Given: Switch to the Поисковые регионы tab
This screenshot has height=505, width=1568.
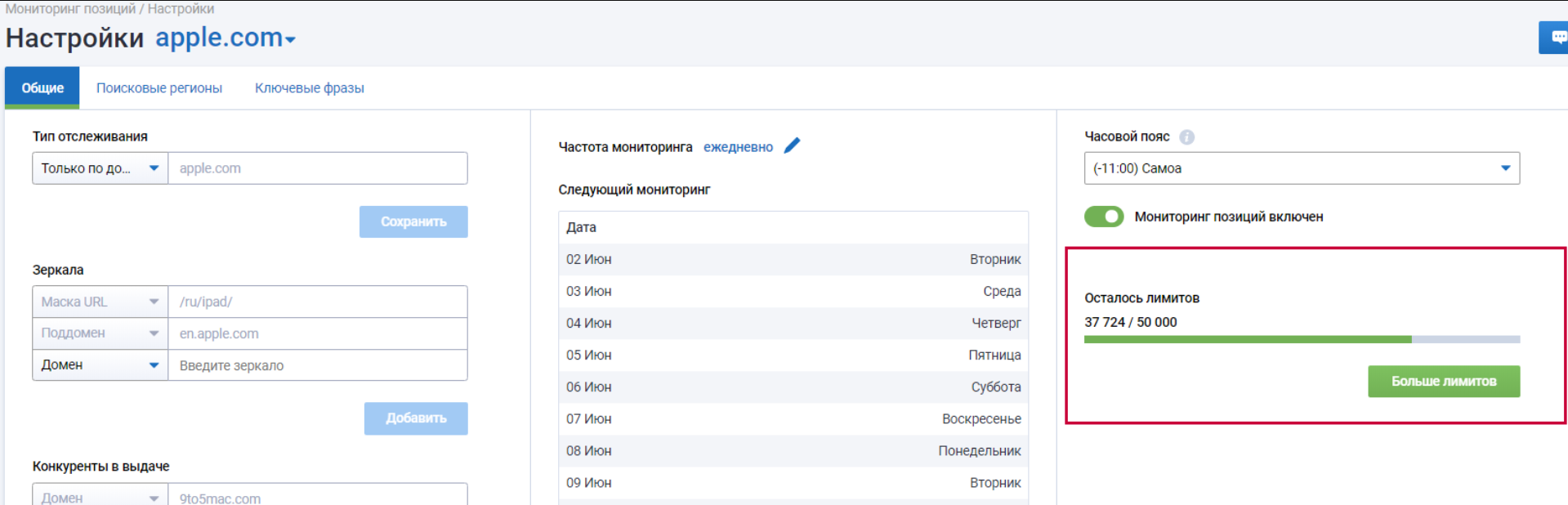Looking at the screenshot, I should tap(159, 87).
